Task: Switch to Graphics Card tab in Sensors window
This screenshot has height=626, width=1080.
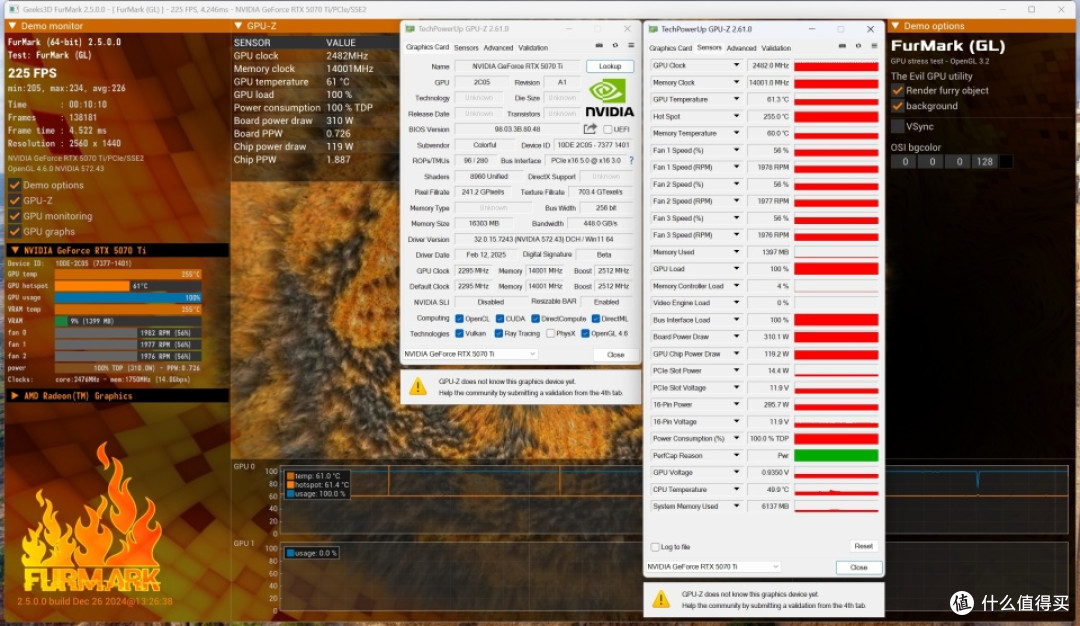Action: [670, 48]
